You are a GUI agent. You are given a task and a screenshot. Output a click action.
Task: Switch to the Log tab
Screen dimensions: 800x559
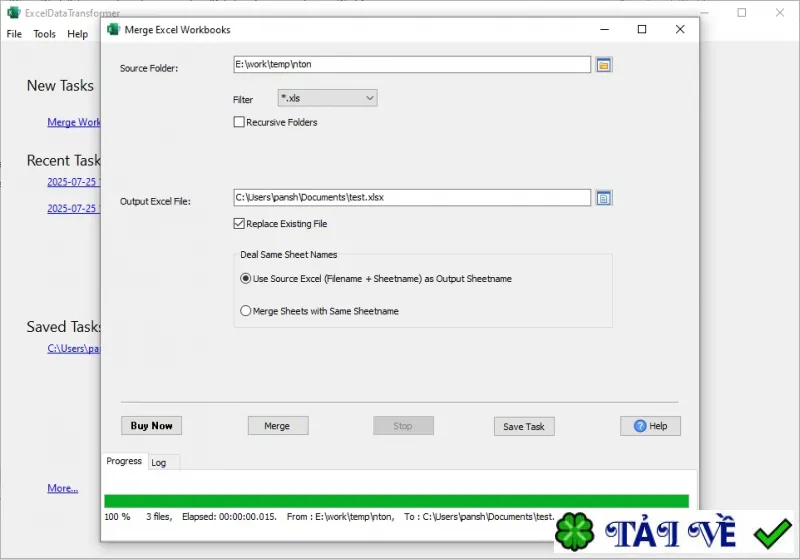(x=159, y=463)
